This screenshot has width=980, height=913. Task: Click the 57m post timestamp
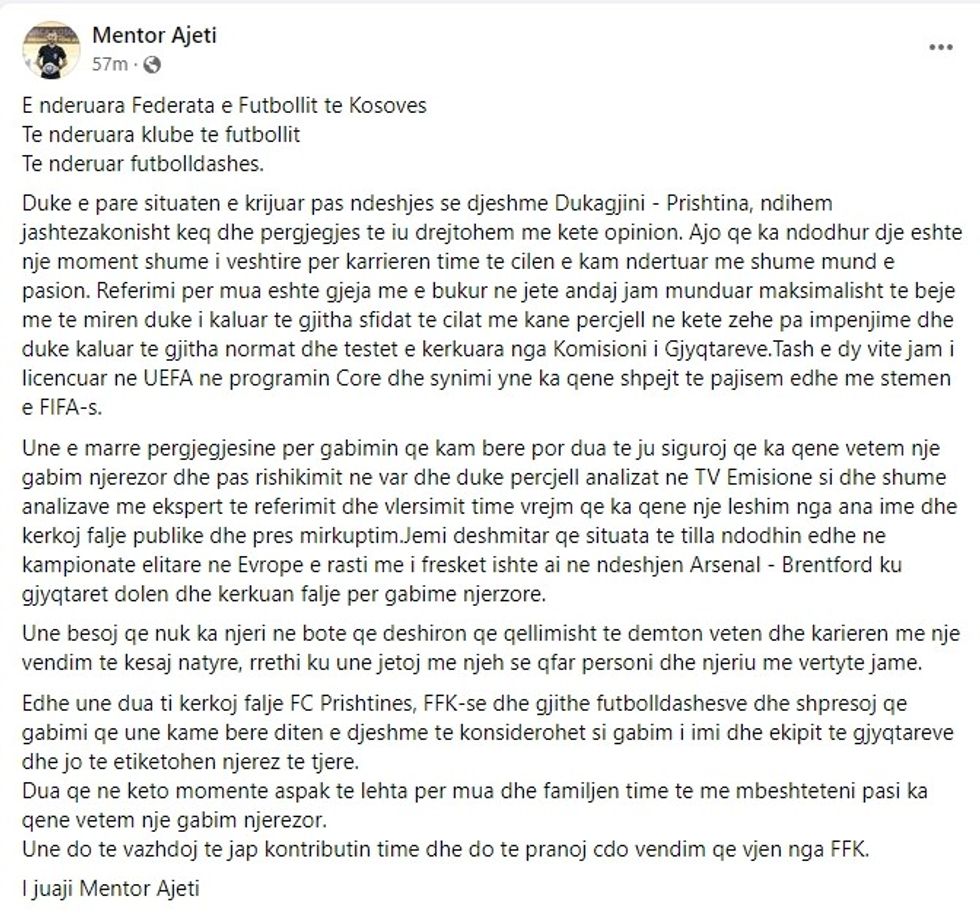(109, 65)
